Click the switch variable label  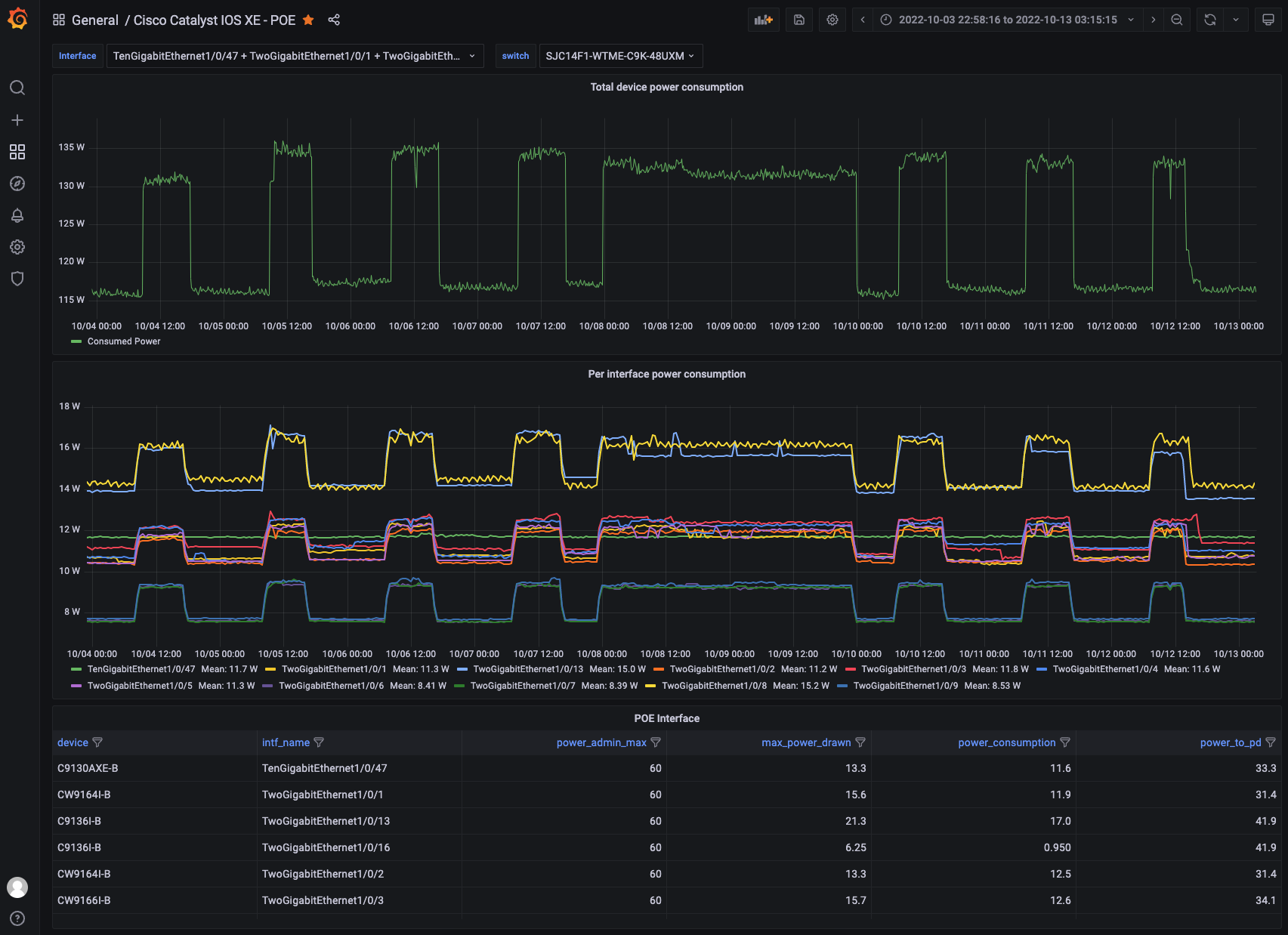coord(515,56)
